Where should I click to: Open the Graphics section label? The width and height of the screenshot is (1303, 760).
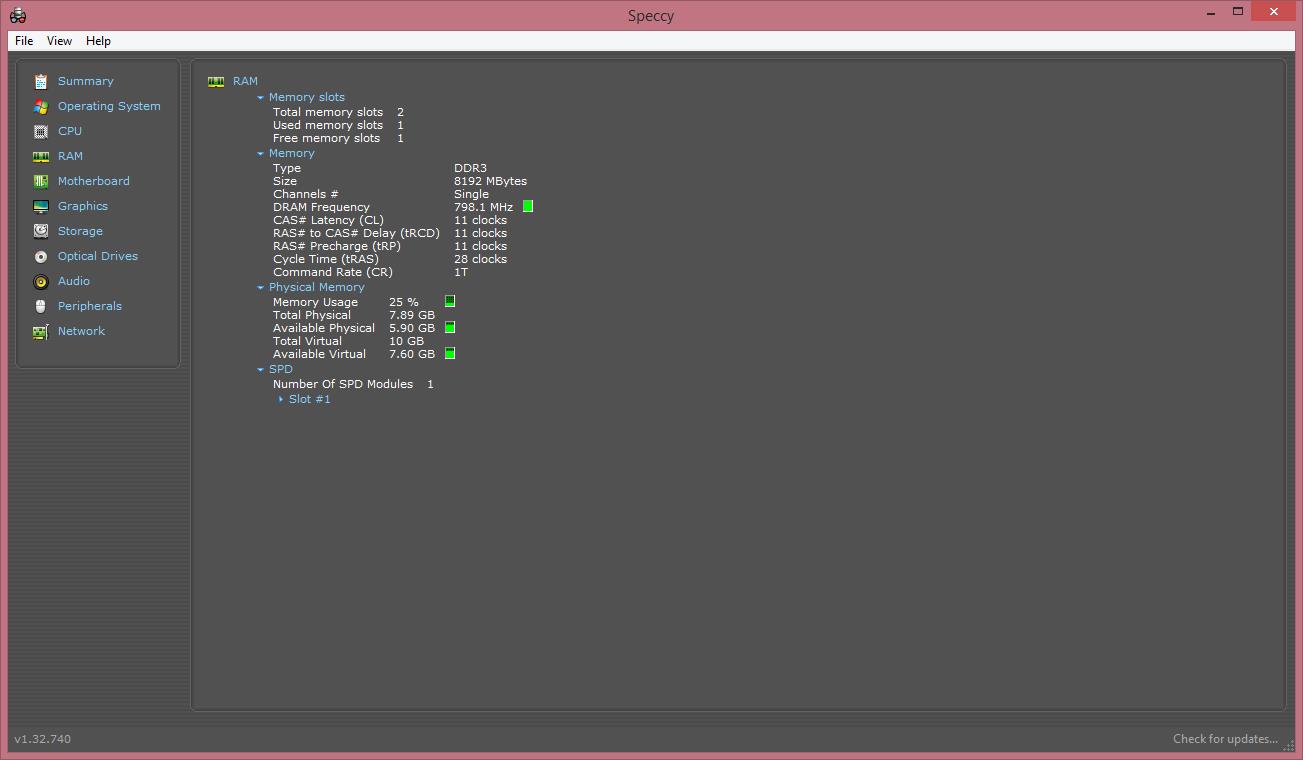(x=82, y=206)
